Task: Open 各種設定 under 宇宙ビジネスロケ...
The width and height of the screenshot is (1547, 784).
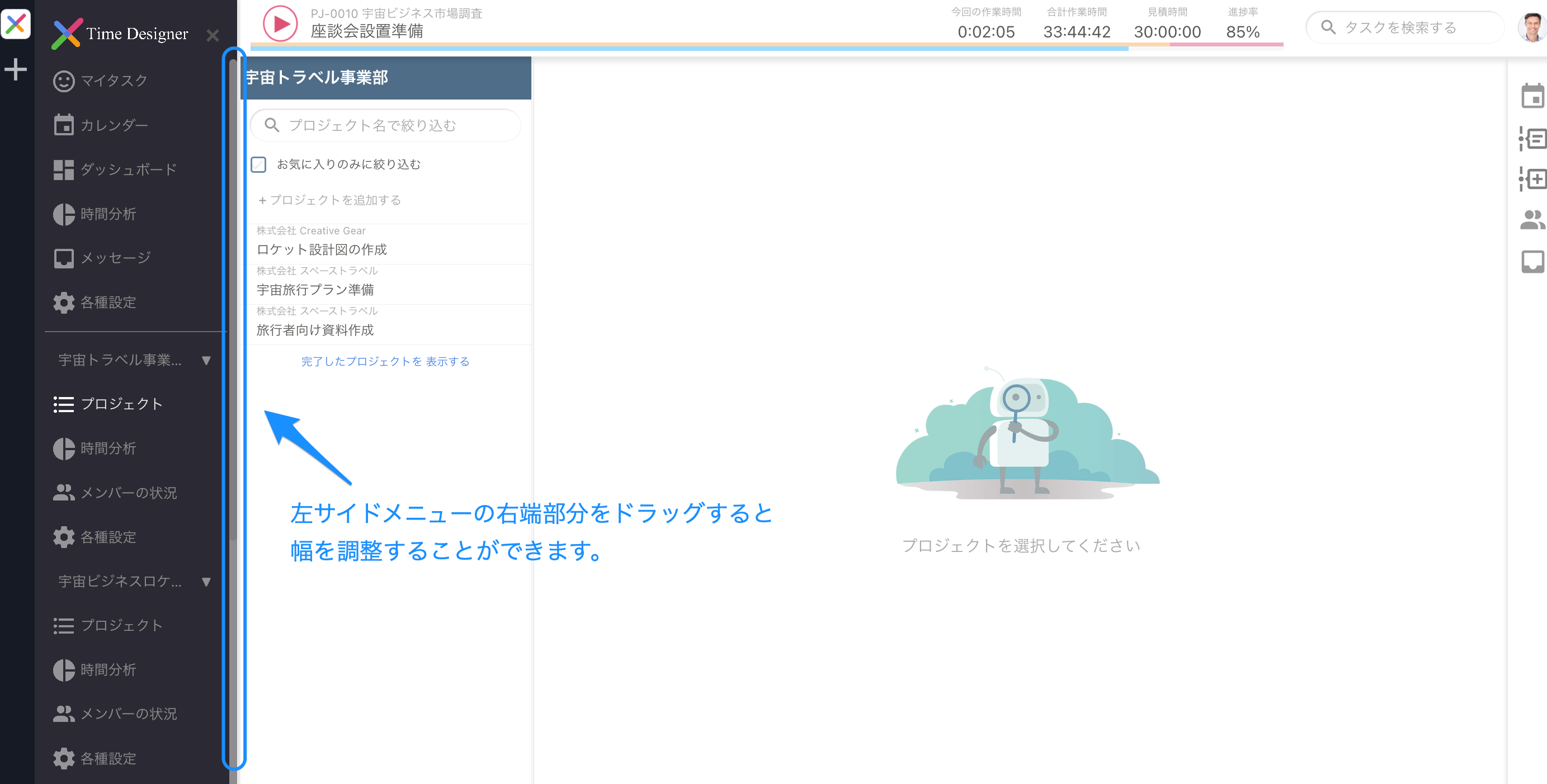Action: coord(109,758)
